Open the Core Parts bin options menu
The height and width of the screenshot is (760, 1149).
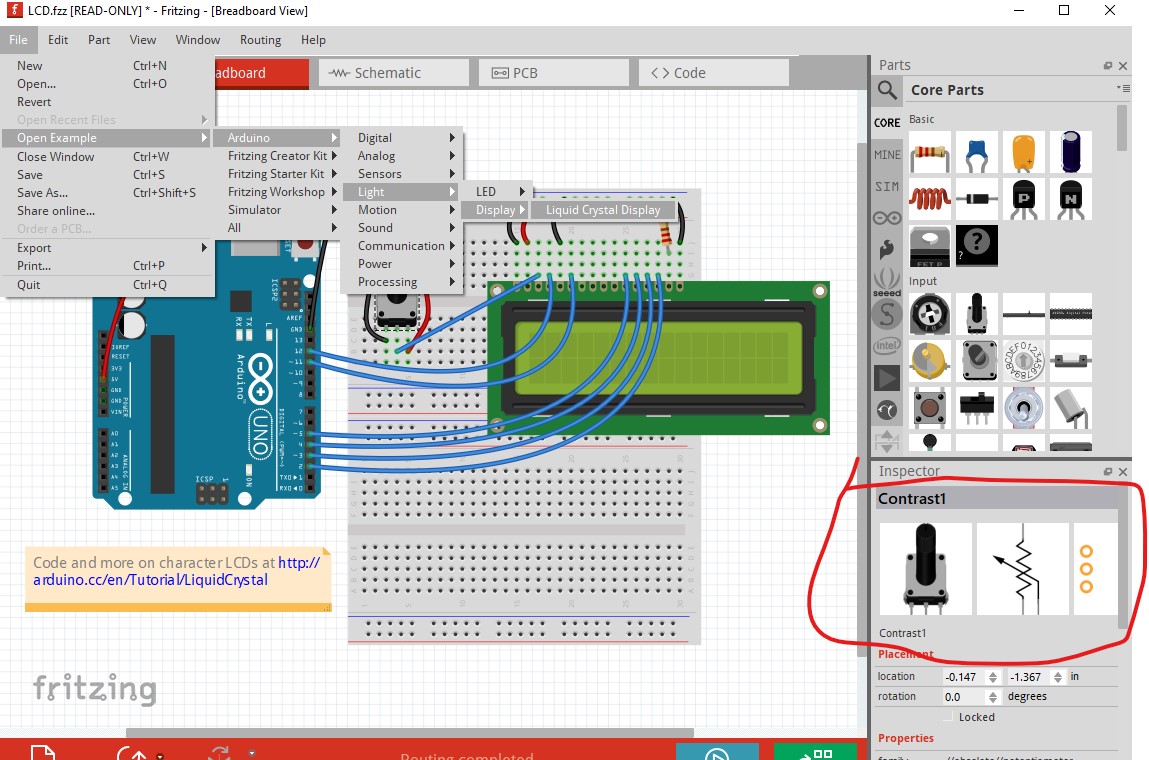pos(1127,88)
